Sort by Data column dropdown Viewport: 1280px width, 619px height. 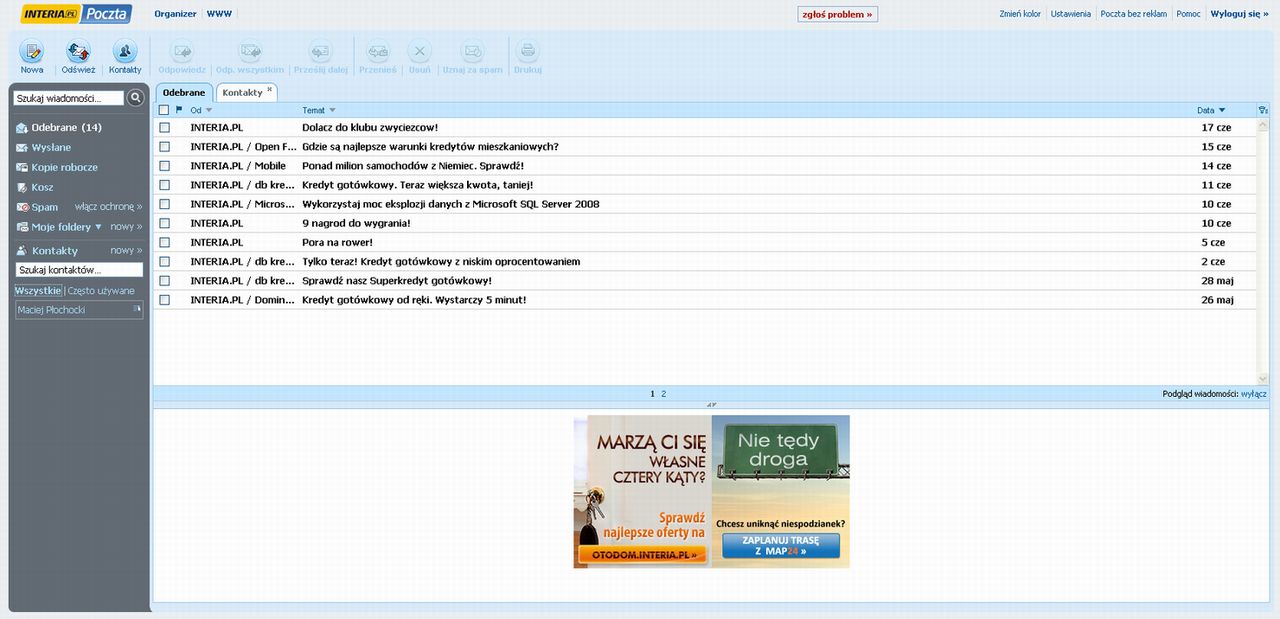coord(1222,110)
